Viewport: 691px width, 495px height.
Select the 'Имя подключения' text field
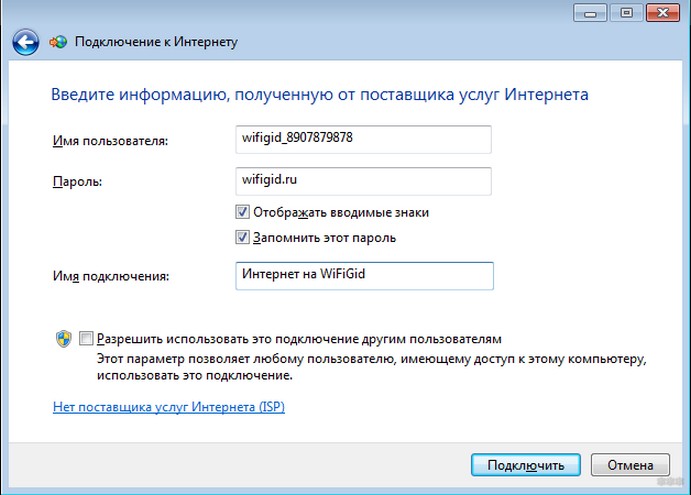[x=364, y=276]
